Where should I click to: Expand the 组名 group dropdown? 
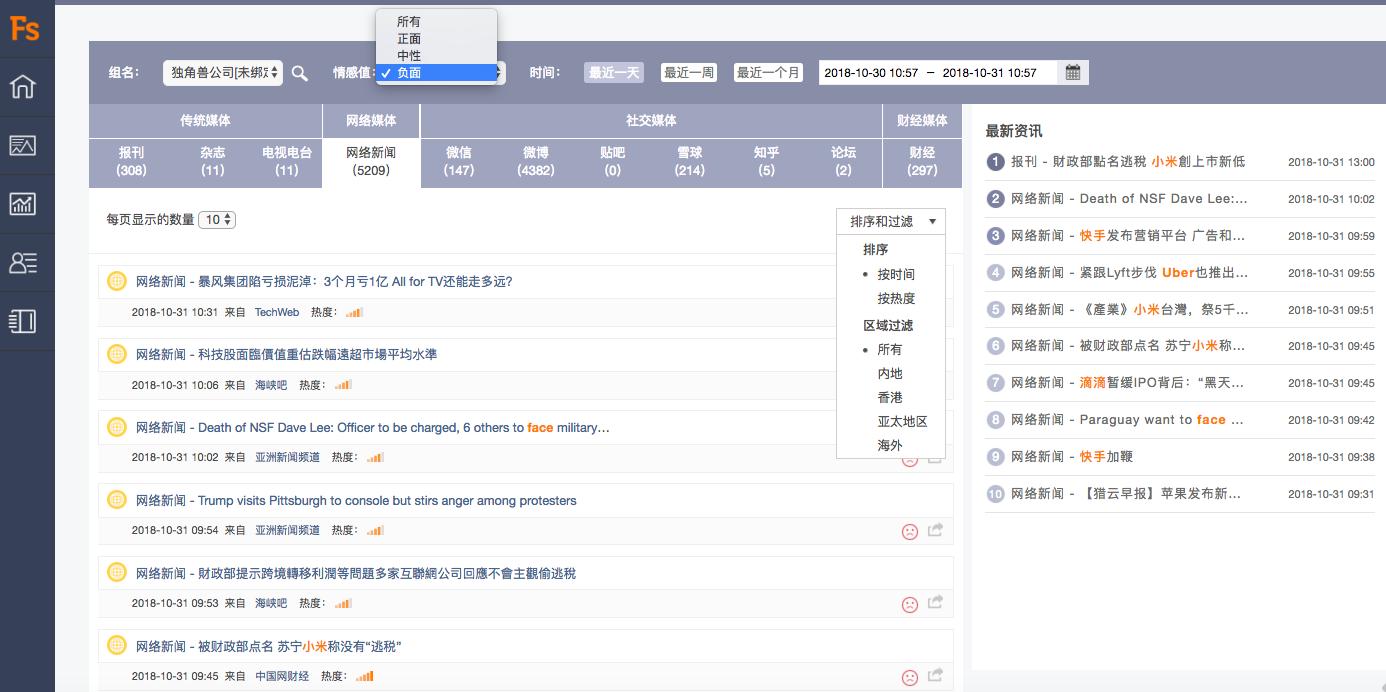pos(222,73)
